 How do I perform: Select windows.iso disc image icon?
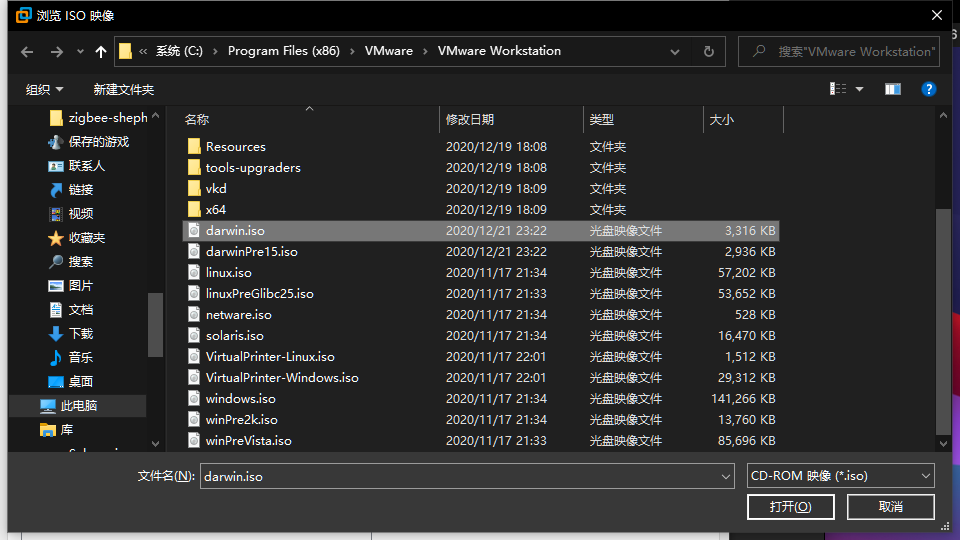[194, 398]
